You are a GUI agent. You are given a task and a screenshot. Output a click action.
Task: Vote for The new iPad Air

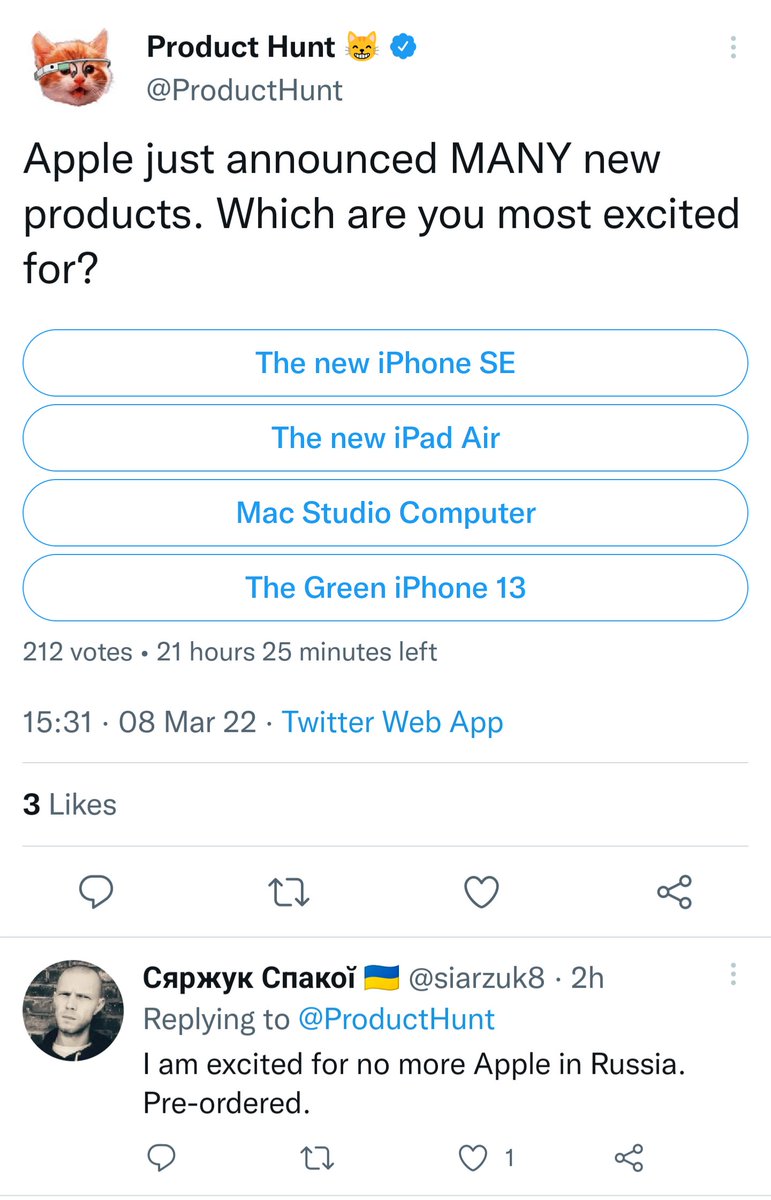pos(385,438)
